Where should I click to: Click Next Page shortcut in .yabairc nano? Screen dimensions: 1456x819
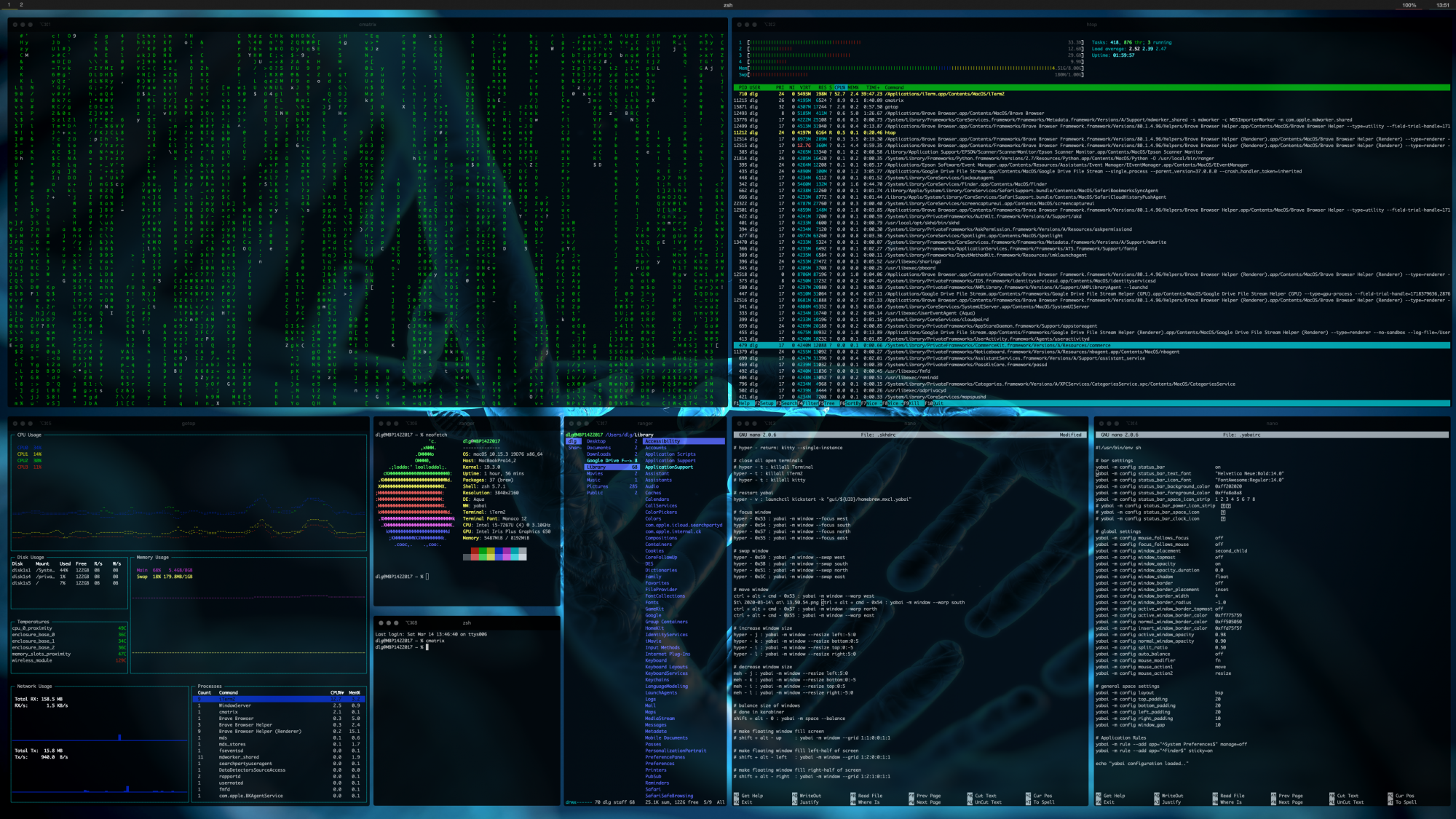(x=1286, y=802)
